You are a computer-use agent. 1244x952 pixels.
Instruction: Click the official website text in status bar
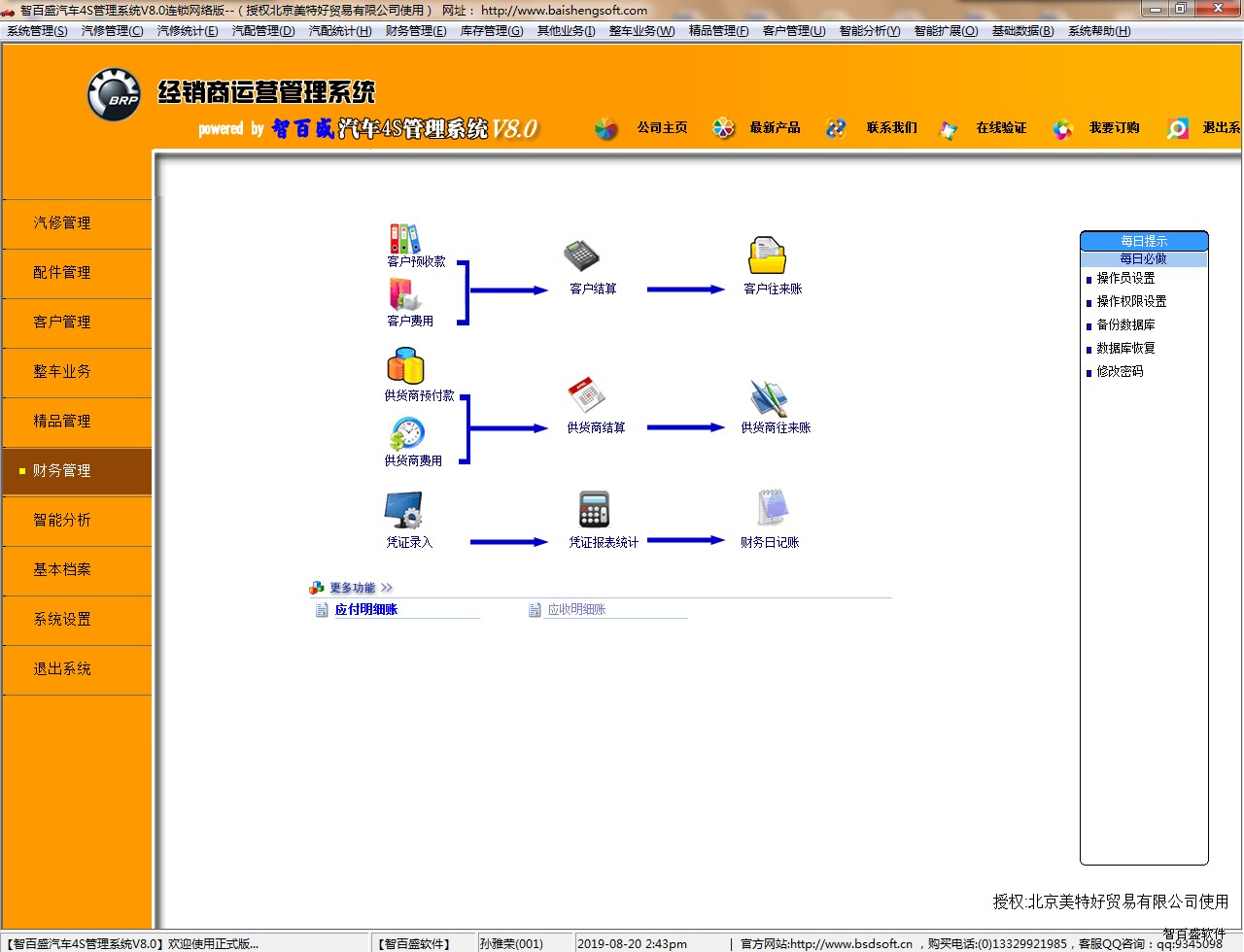(826, 944)
